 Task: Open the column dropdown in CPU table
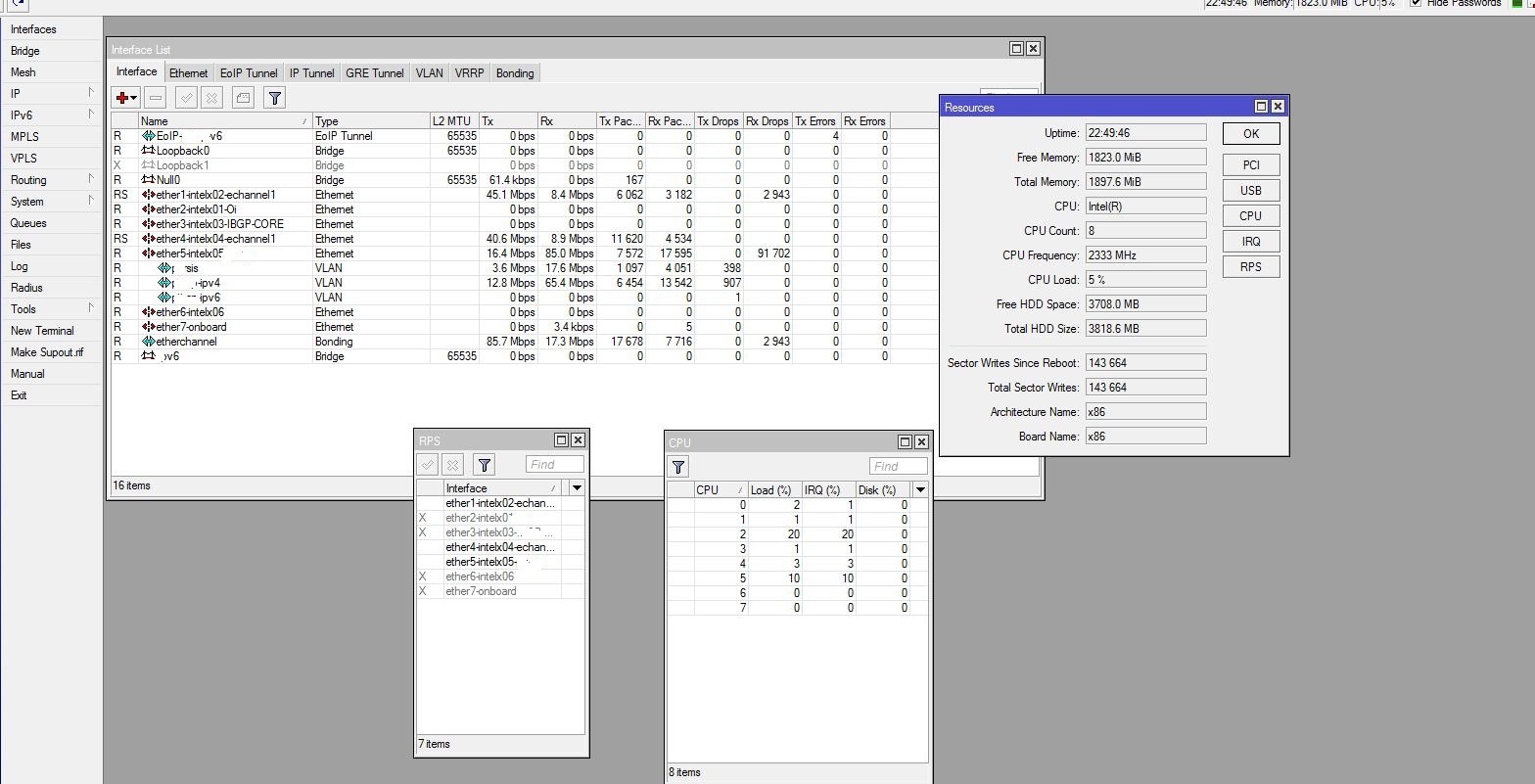[x=920, y=489]
